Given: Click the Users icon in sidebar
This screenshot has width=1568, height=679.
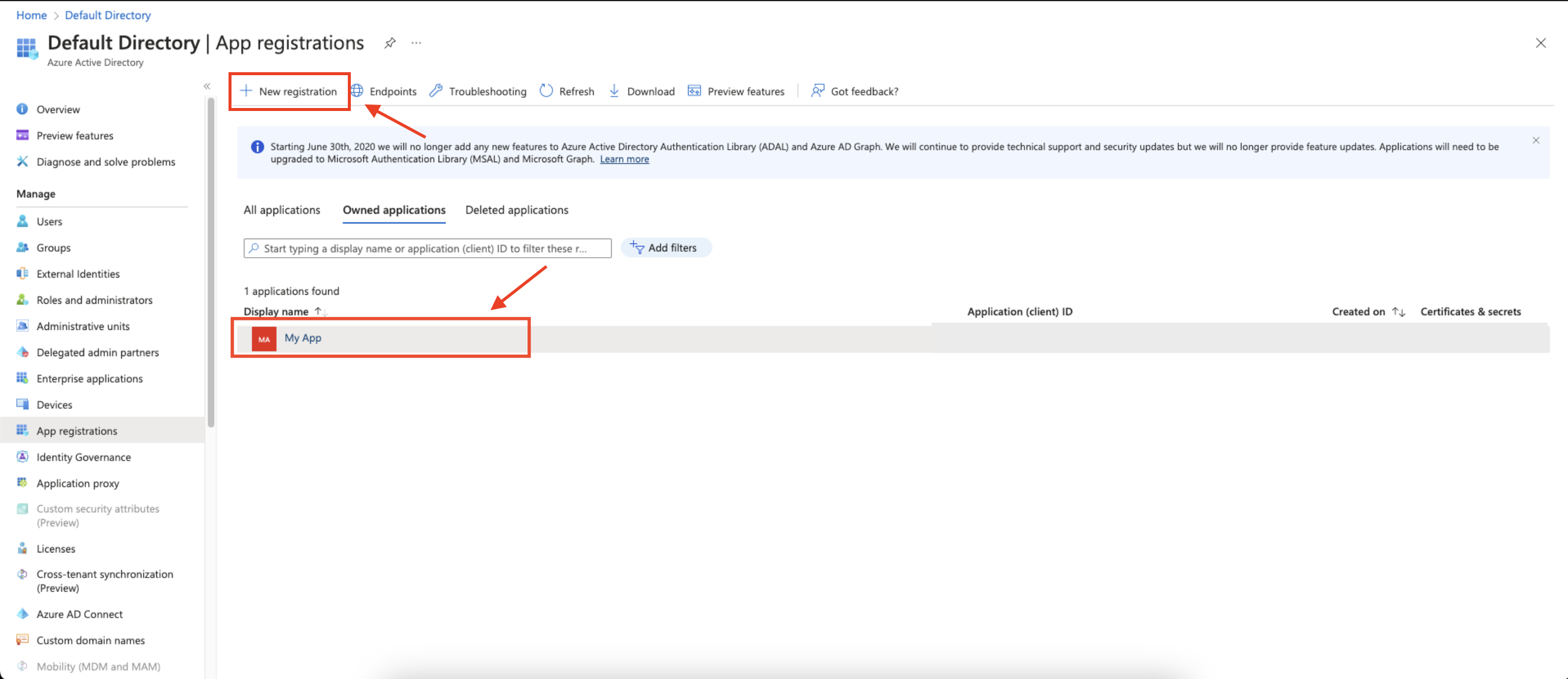Looking at the screenshot, I should (x=23, y=221).
